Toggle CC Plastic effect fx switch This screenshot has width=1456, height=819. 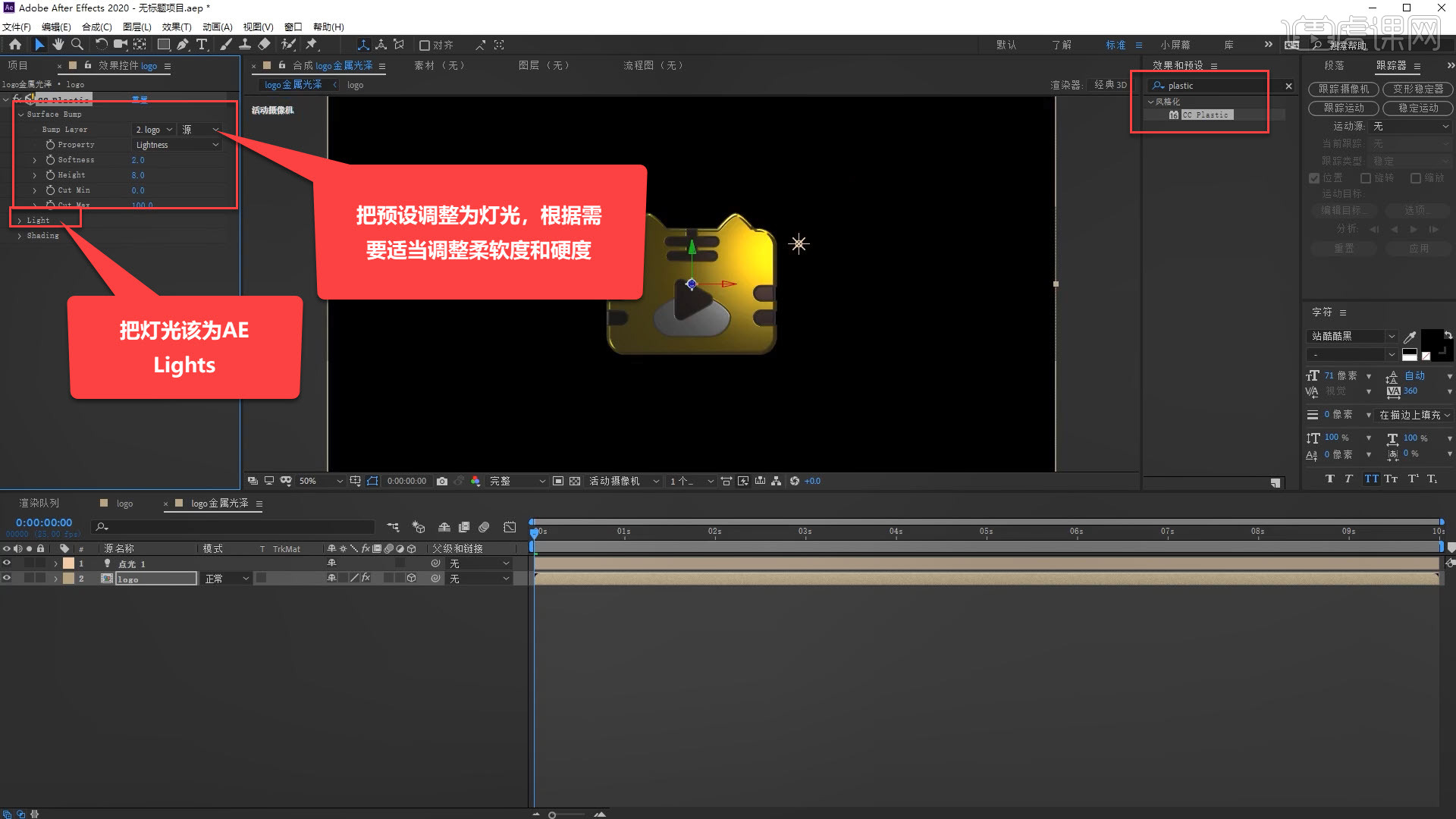(17, 99)
